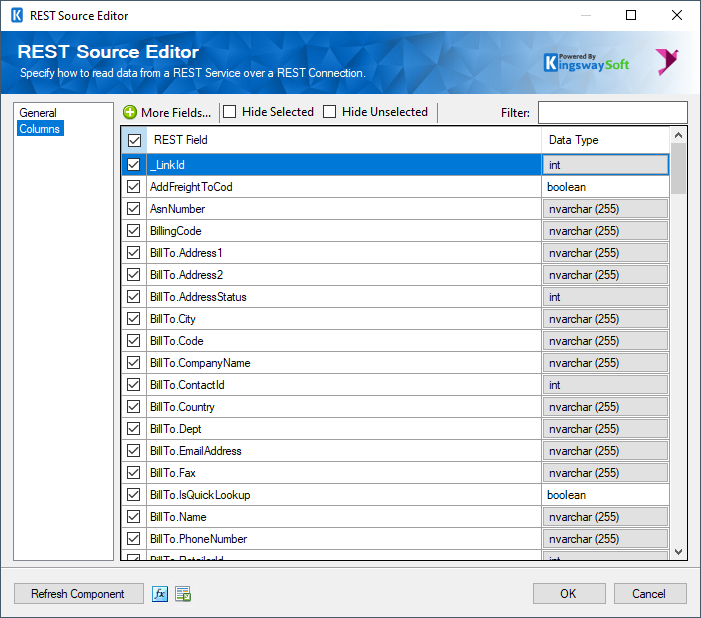Viewport: 701px width, 618px height.
Task: Select the Columns page
Action: [40, 129]
